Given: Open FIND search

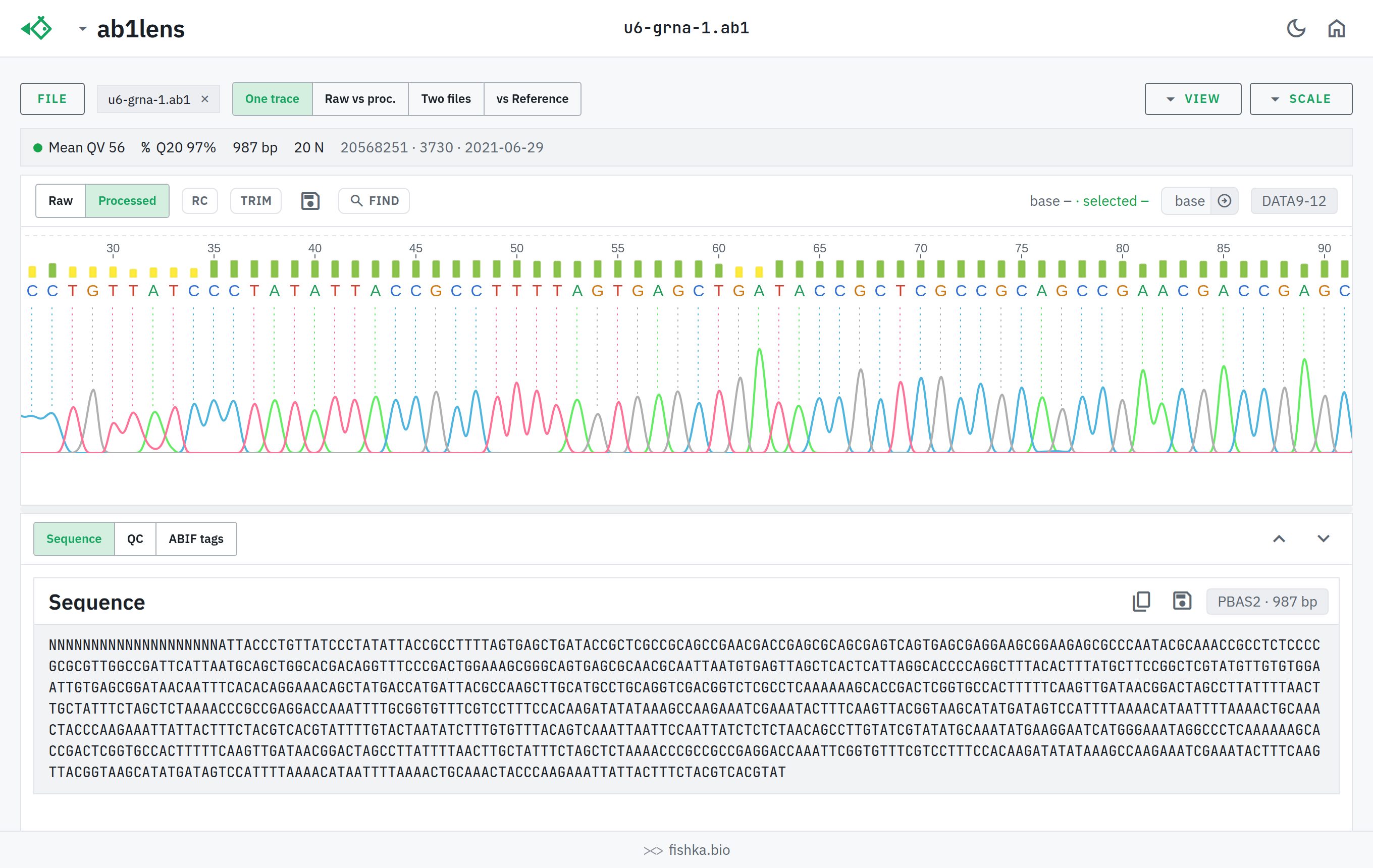Looking at the screenshot, I should [374, 201].
